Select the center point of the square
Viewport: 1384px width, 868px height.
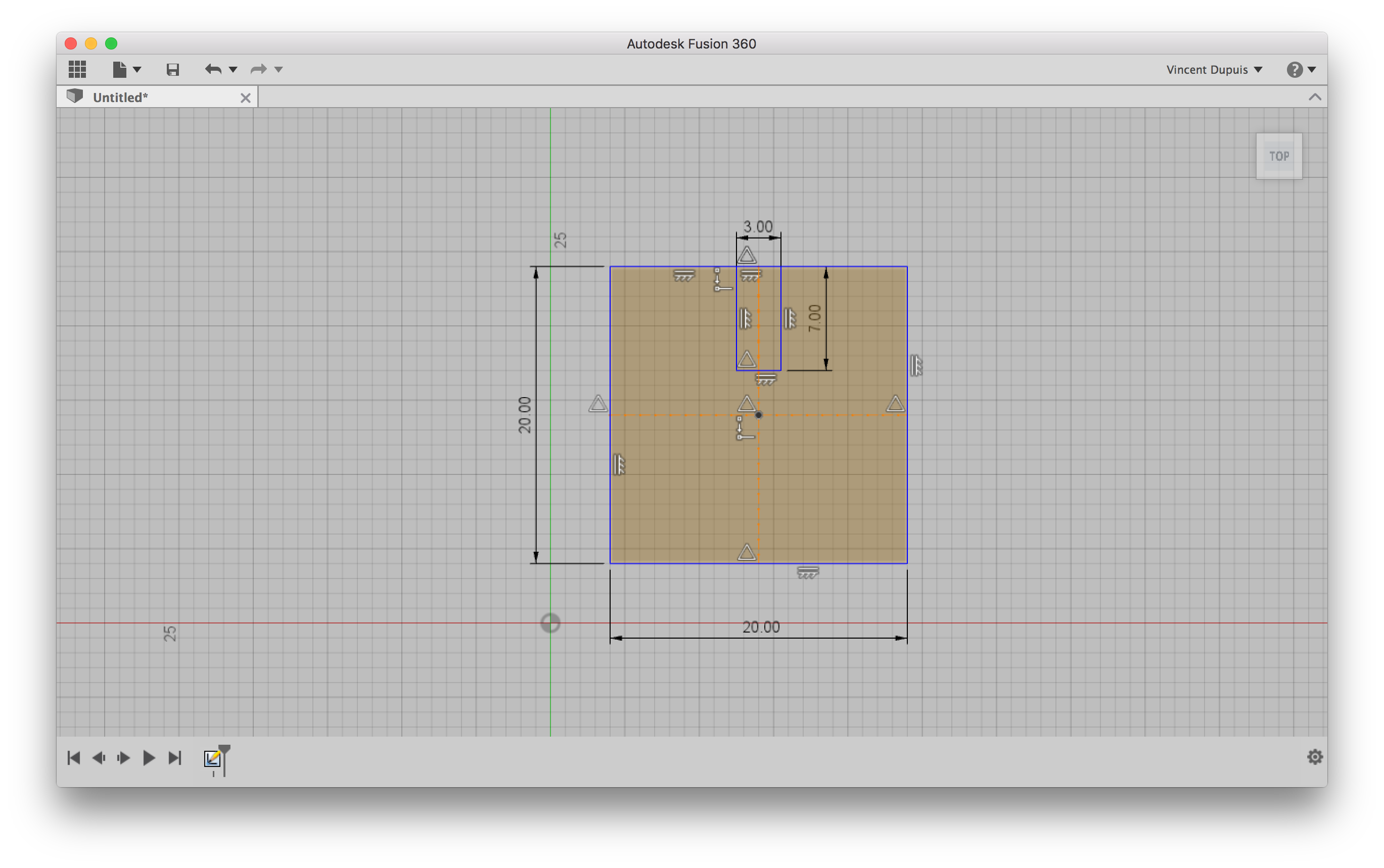coord(759,414)
